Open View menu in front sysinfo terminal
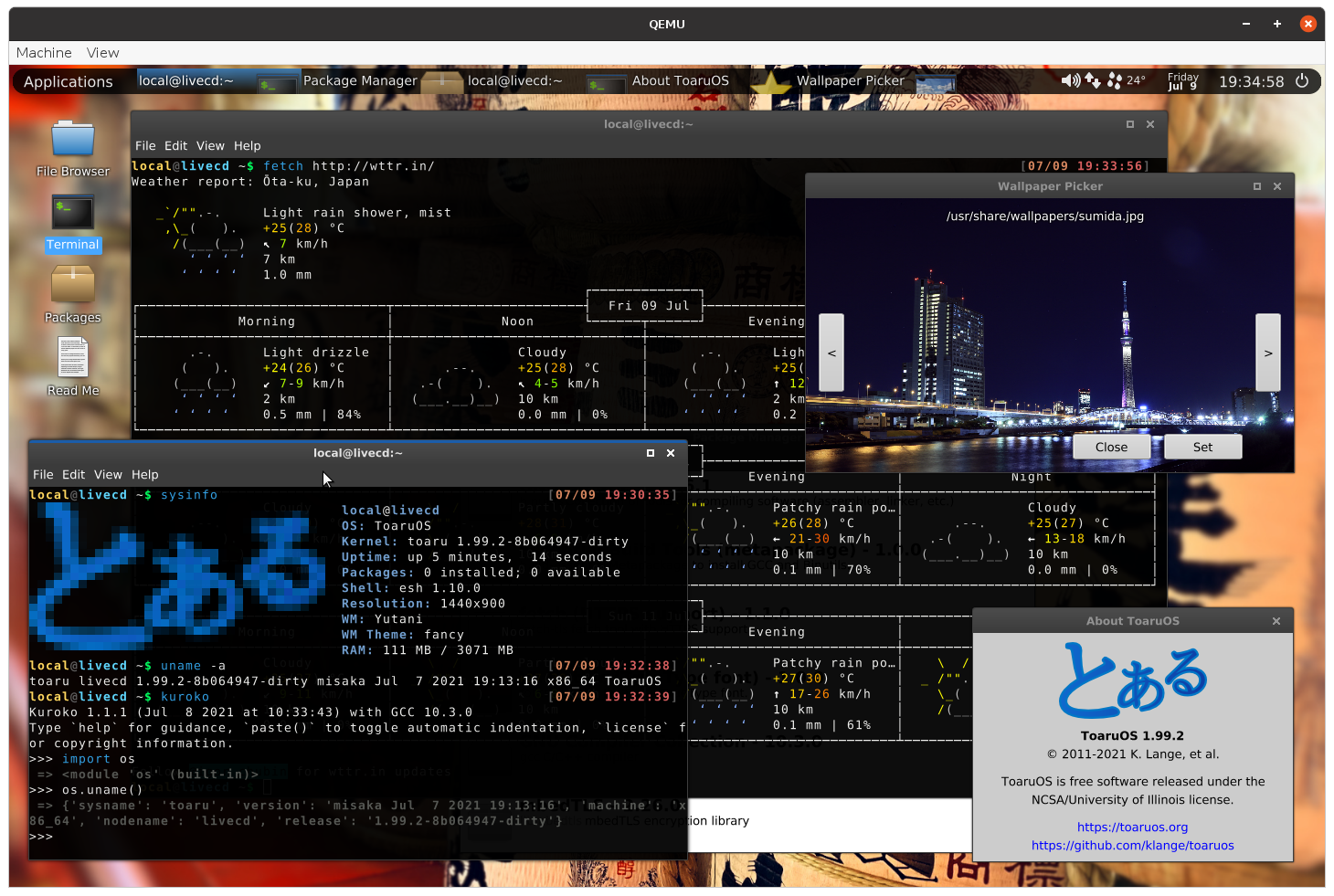This screenshot has height=896, width=1334. point(108,475)
